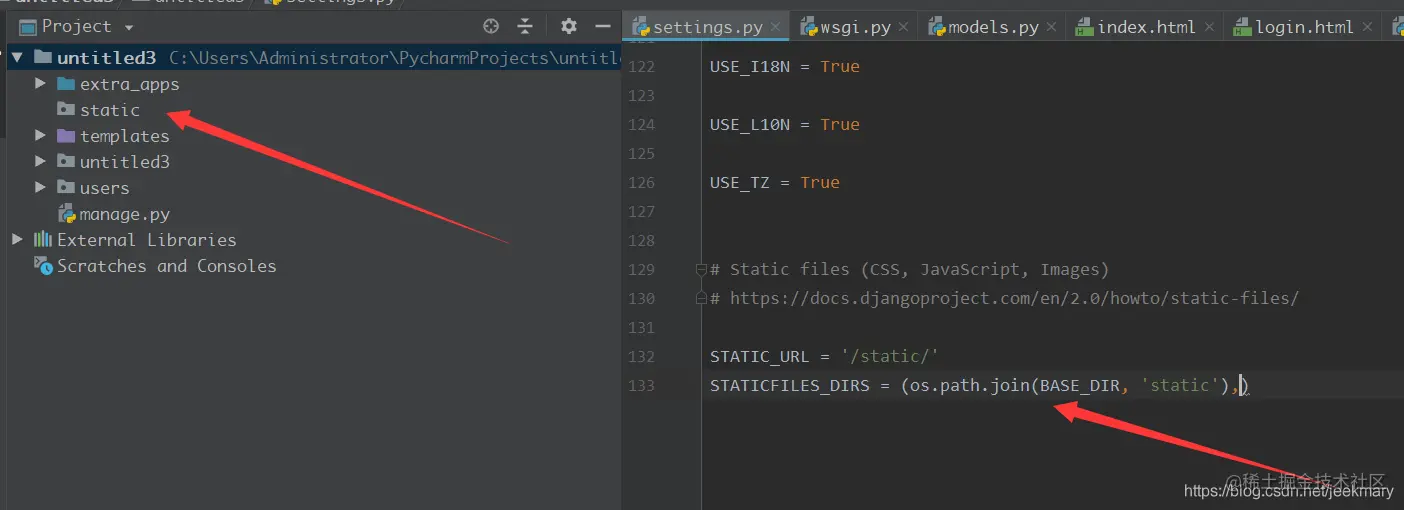Expand the External Libraries node
Image resolution: width=1404 pixels, height=510 pixels.
click(17, 240)
